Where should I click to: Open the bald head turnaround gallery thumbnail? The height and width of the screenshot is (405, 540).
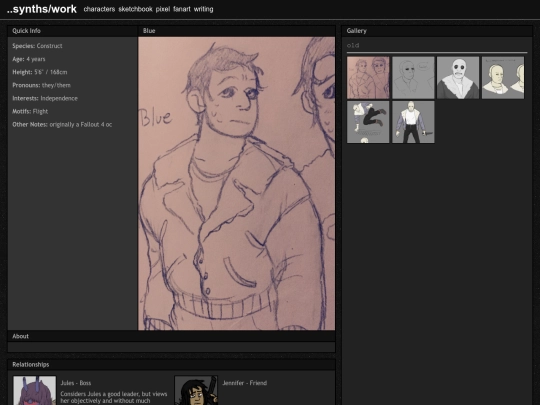click(x=503, y=78)
